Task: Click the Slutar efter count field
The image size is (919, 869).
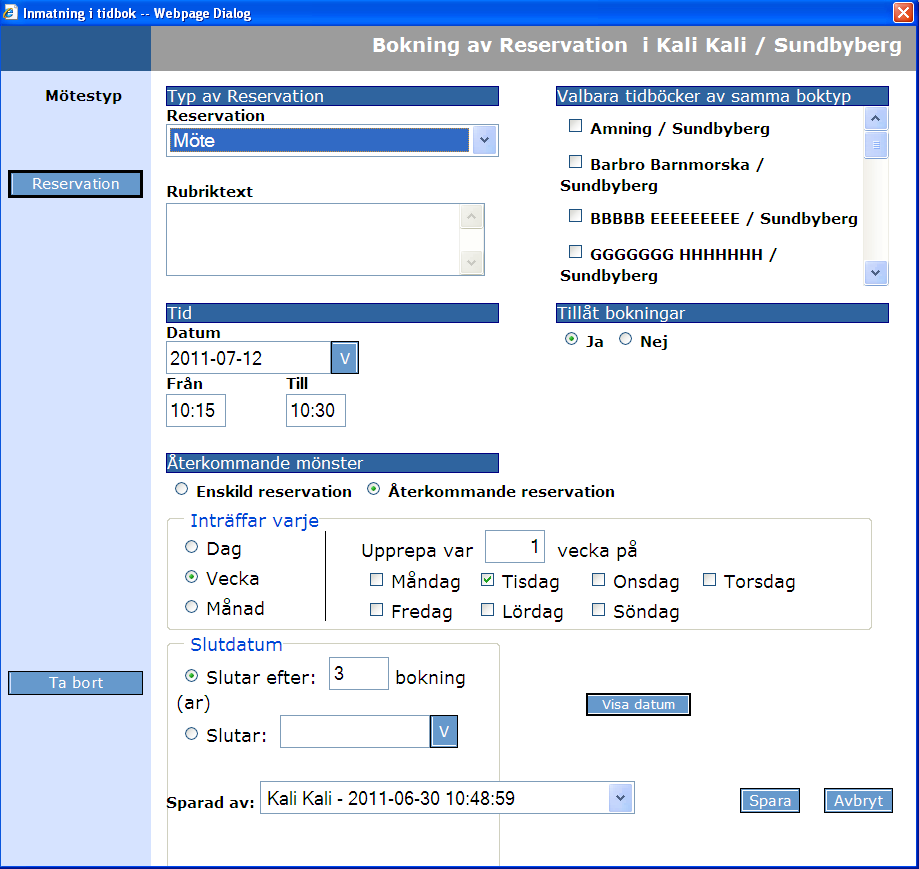Action: (359, 673)
